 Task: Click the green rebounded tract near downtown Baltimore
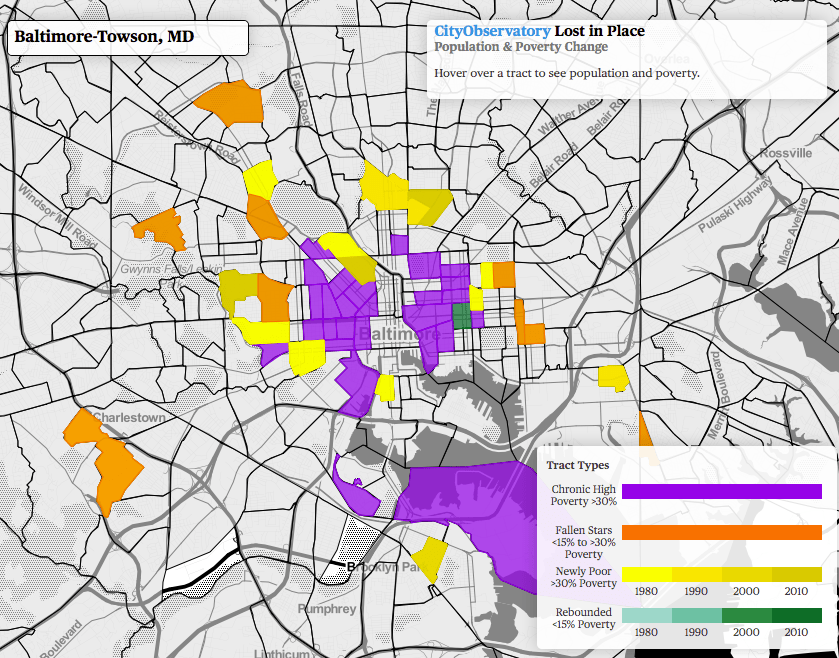tap(463, 316)
